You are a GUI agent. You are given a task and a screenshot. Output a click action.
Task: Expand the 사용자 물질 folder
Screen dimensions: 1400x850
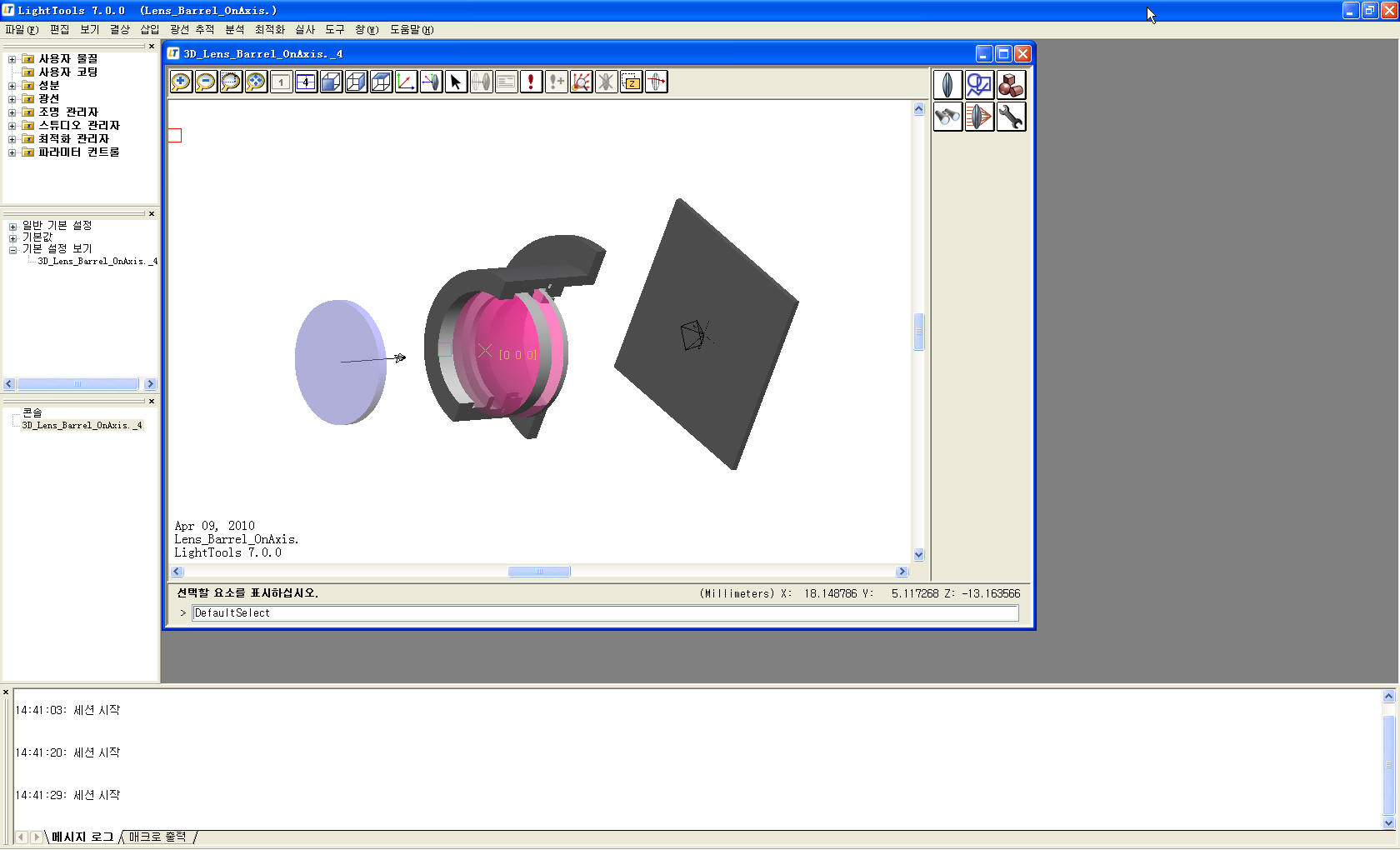coord(12,59)
